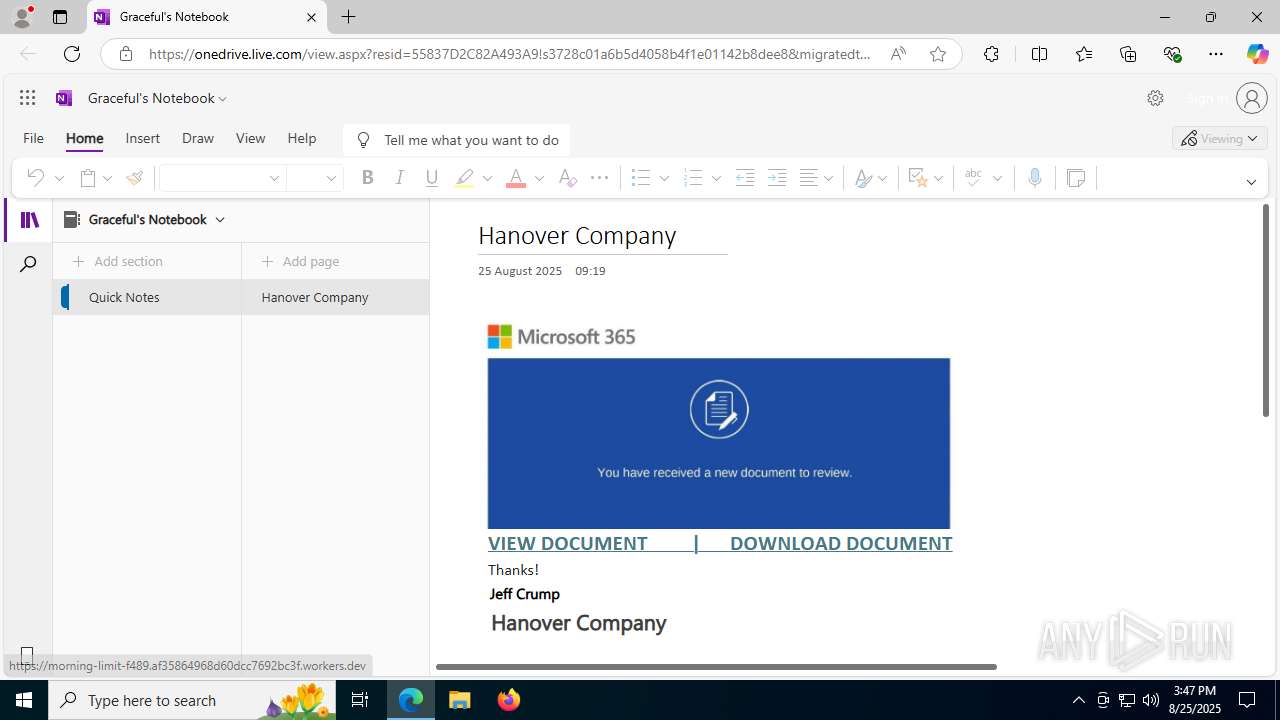The width and height of the screenshot is (1280, 720).
Task: Refresh the browser page
Action: tap(71, 54)
